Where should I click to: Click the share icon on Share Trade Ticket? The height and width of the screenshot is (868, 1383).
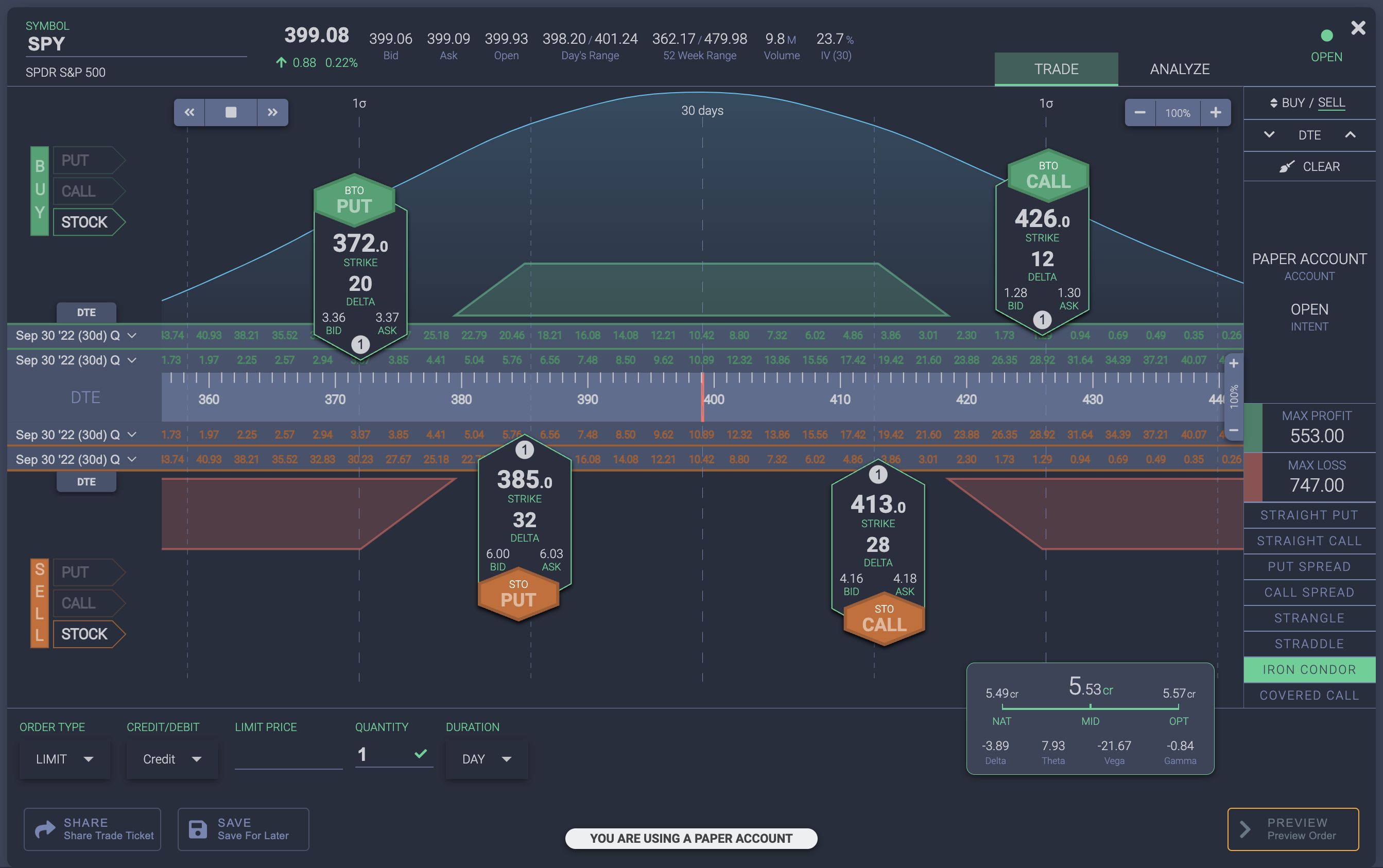click(x=45, y=829)
